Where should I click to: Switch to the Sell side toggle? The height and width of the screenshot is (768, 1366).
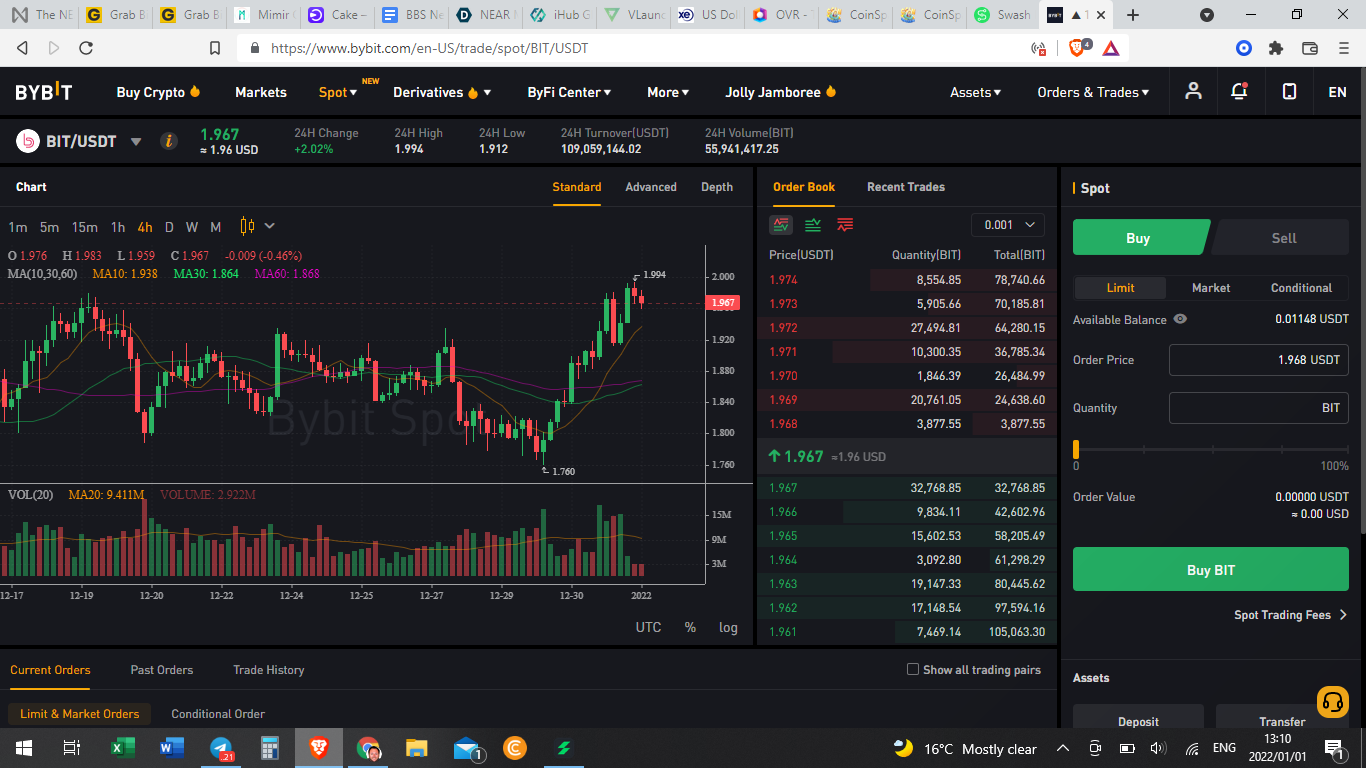coord(1283,238)
